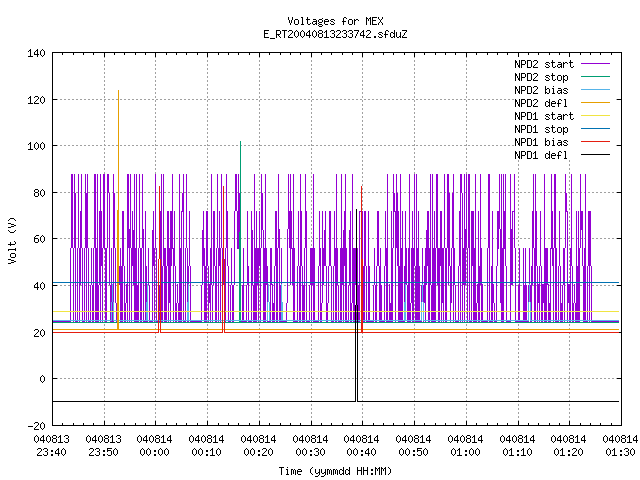Screen dimensions: 640x480
Task: Click the x-axis label 'Time (yymmdd HH:MM)'
Action: [x=335, y=471]
